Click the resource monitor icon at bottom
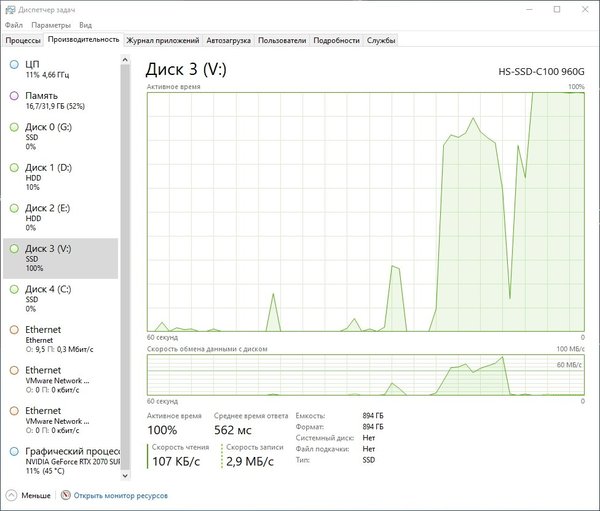The height and width of the screenshot is (511, 600). (x=66, y=495)
